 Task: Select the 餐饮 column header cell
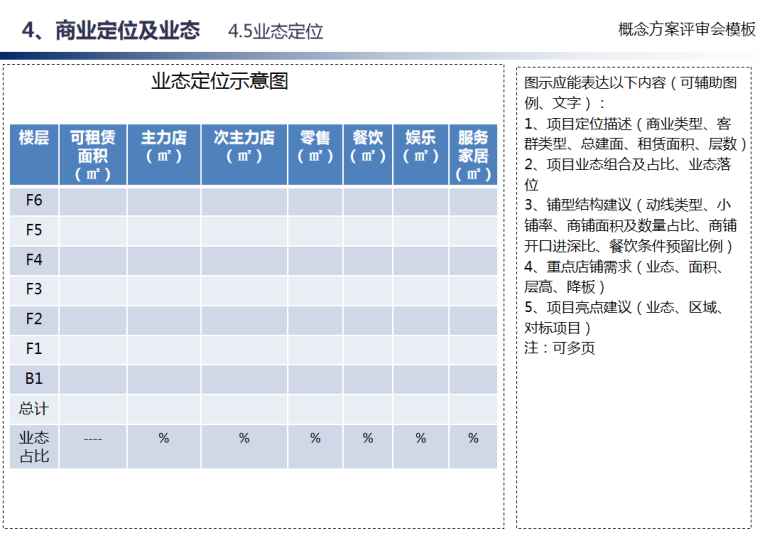pyautogui.click(x=368, y=146)
